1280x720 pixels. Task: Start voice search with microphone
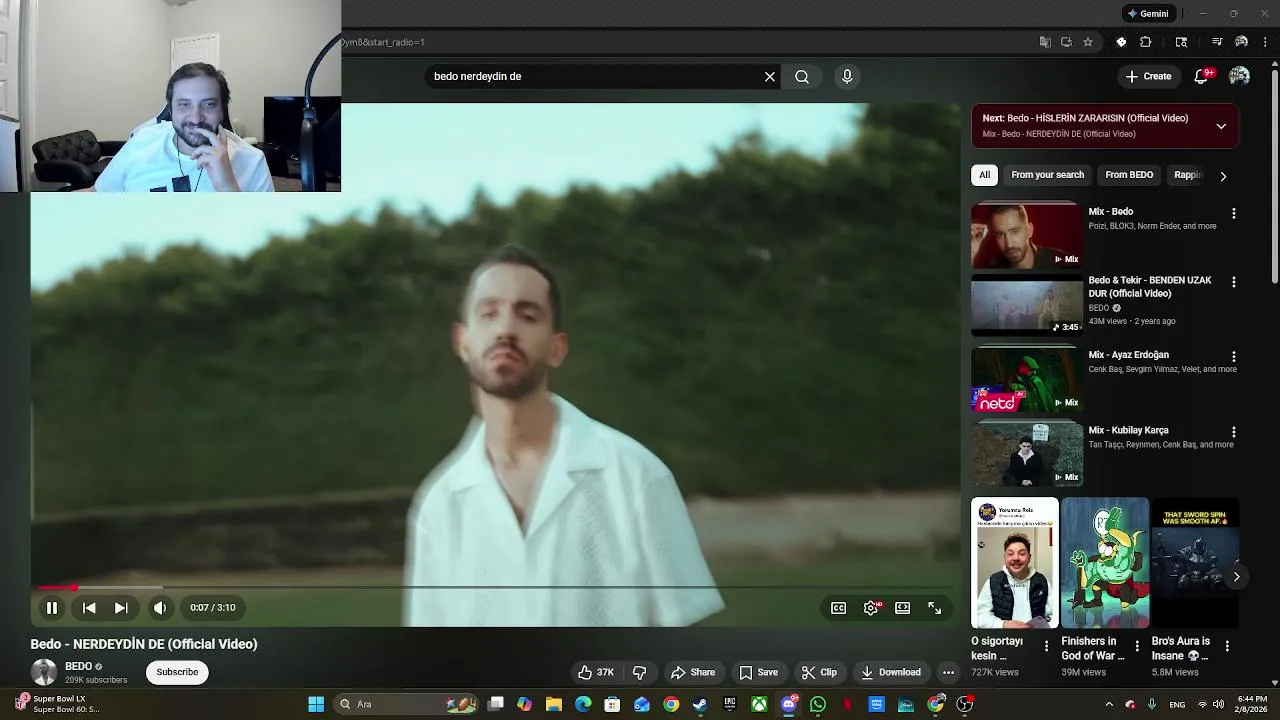[847, 76]
